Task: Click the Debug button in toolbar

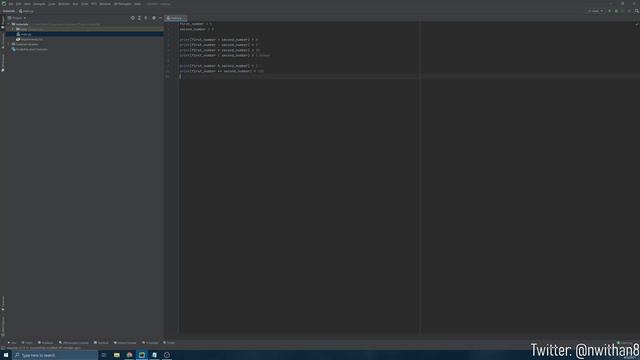Action: [x=616, y=11]
